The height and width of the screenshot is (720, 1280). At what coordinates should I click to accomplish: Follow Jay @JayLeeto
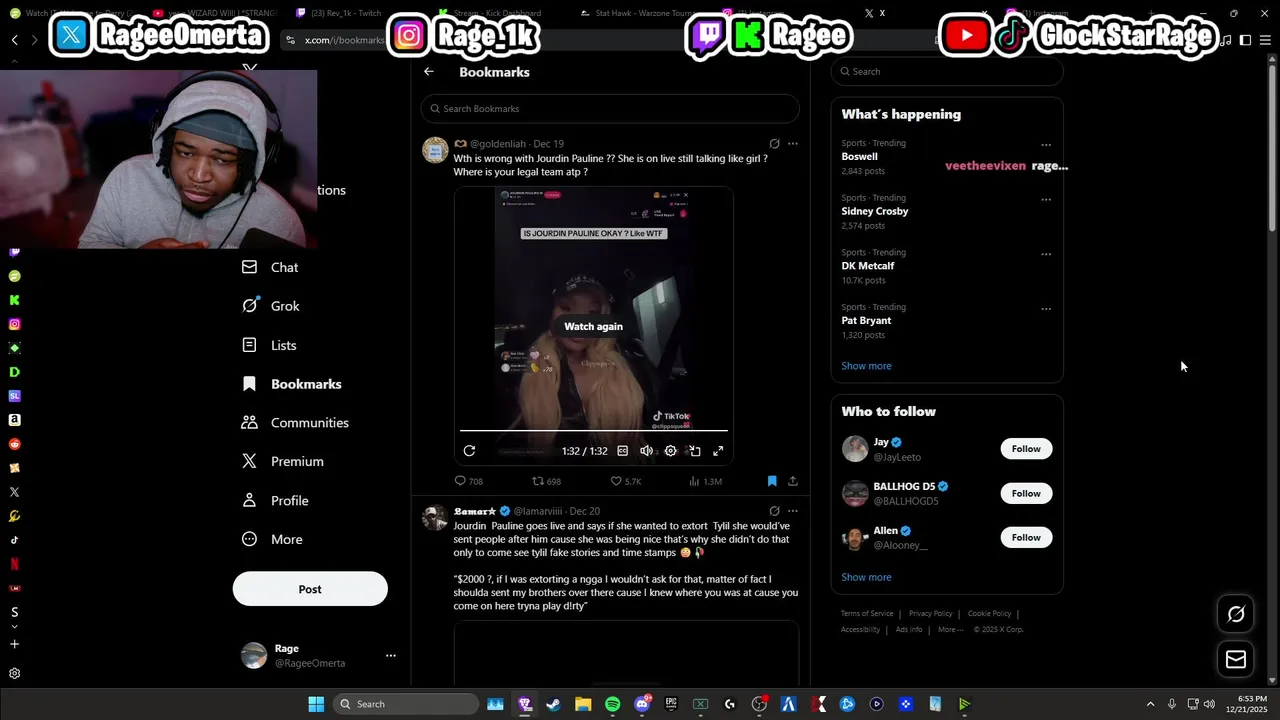point(1026,449)
